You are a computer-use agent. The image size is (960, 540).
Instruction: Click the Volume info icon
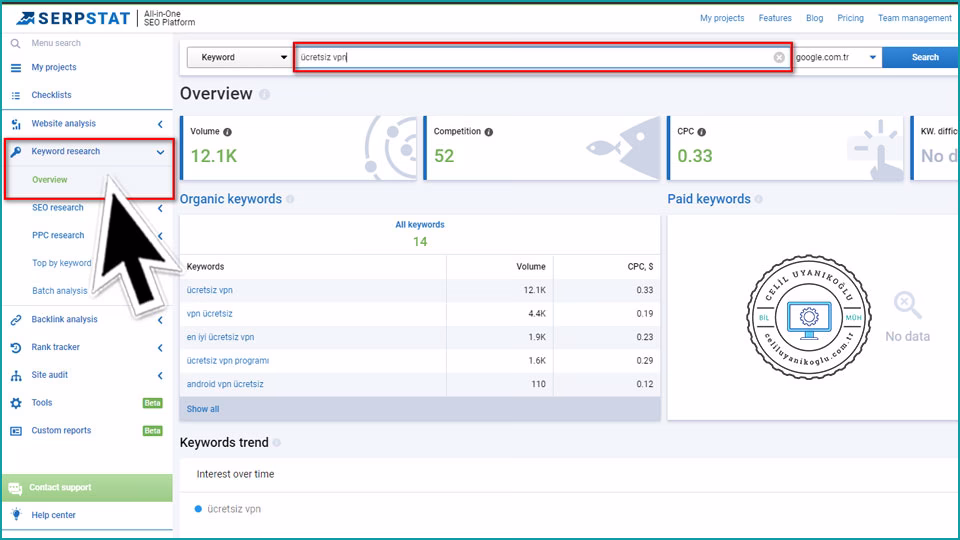(228, 132)
